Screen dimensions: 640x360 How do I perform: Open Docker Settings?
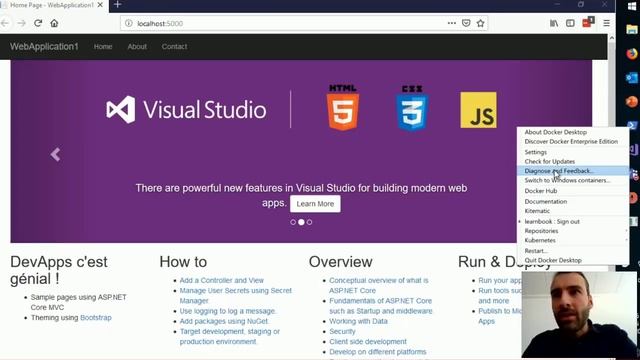(x=573, y=152)
